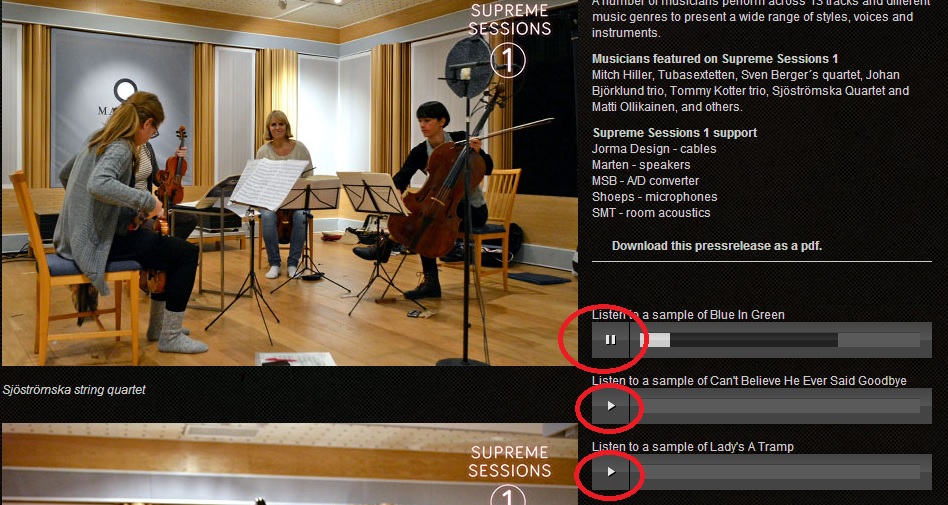Click the Musicians featured on Supreme Sessions 1 heading
Viewport: 948px width, 505px height.
715,59
